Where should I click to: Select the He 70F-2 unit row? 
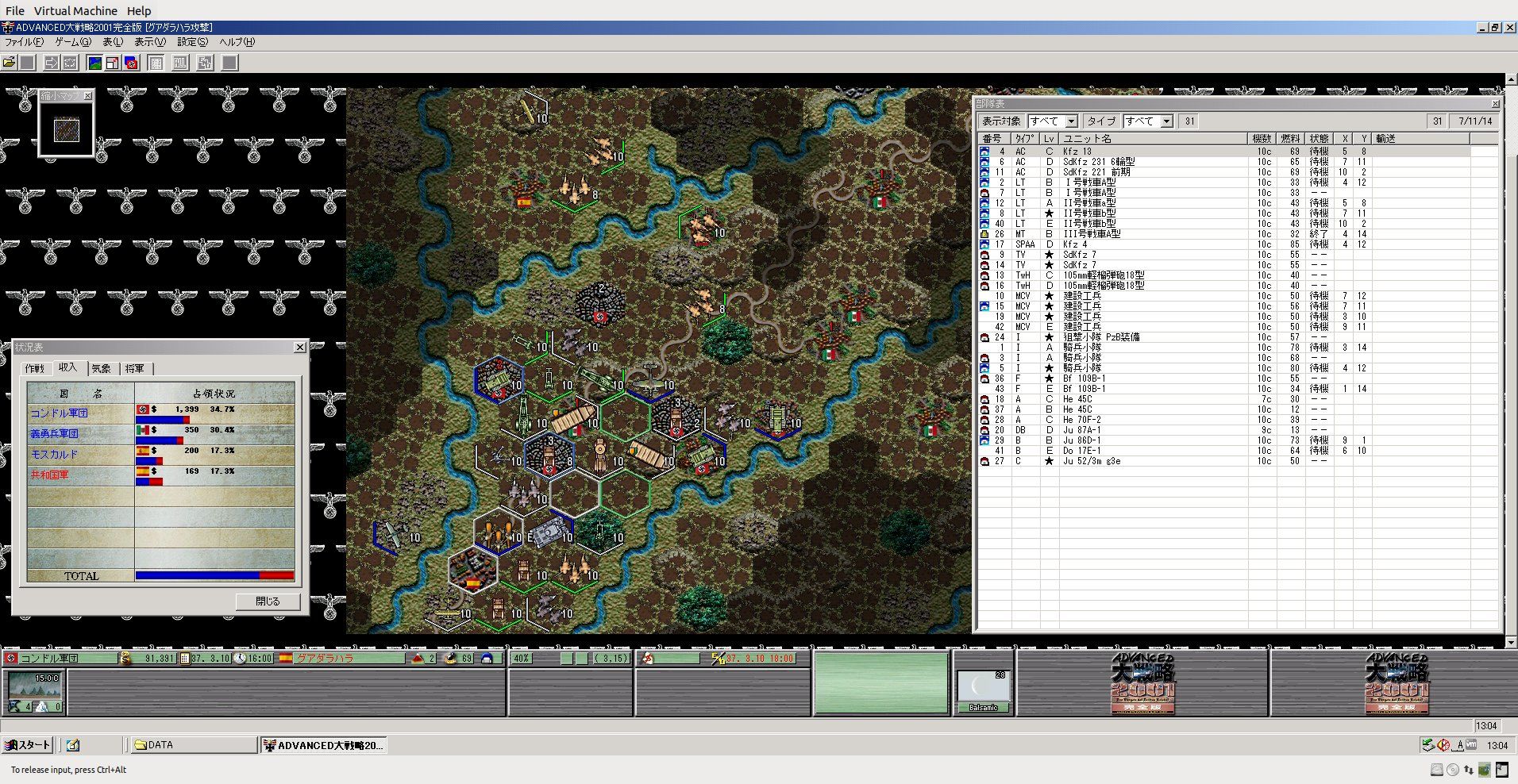1223,420
